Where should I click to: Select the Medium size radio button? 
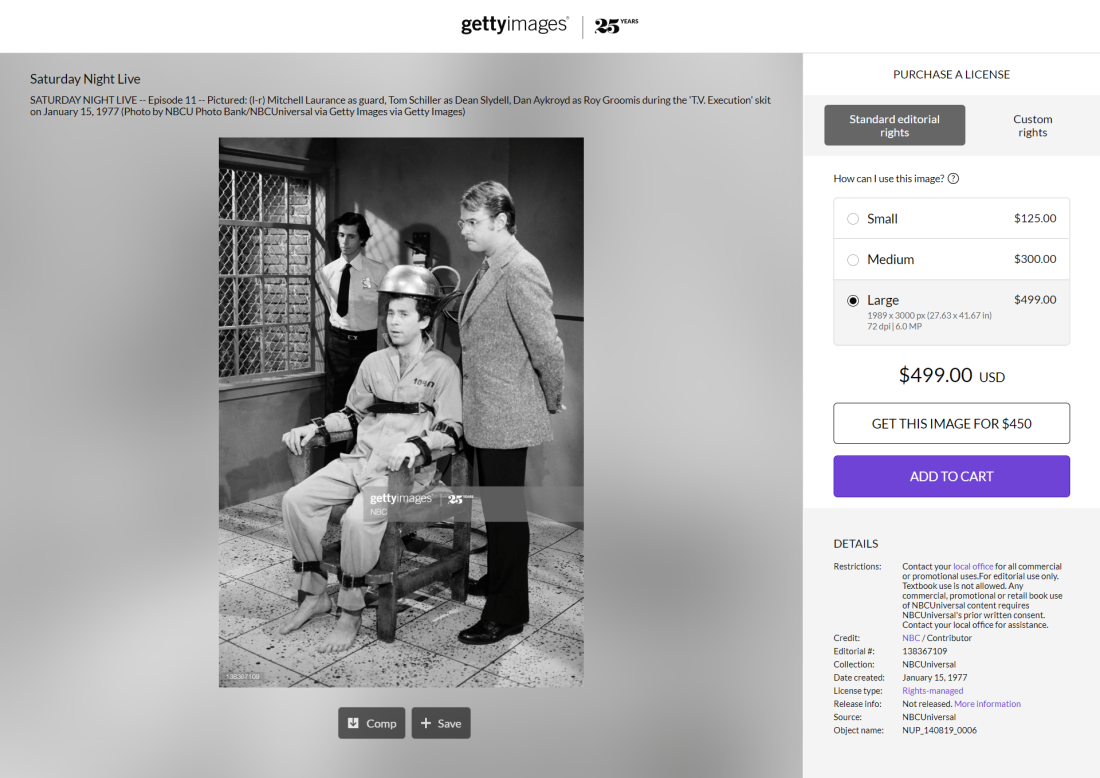[x=853, y=260]
